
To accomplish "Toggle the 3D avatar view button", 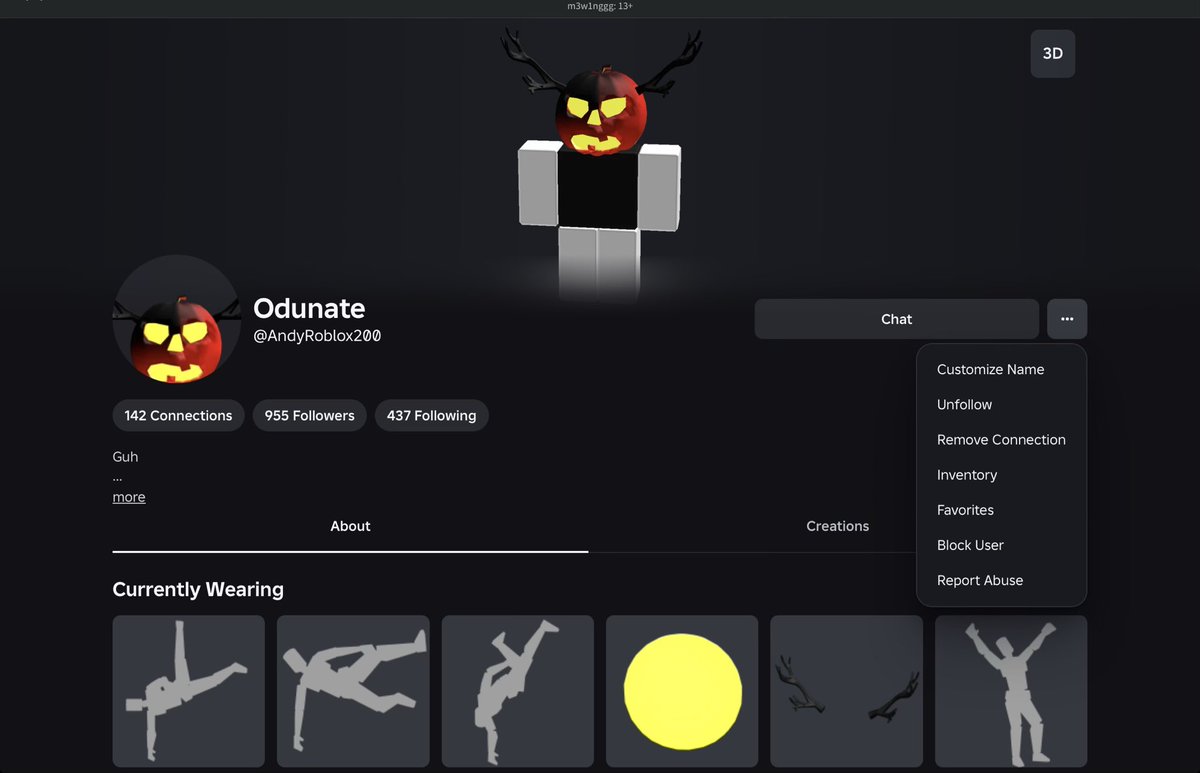I will pos(1053,54).
